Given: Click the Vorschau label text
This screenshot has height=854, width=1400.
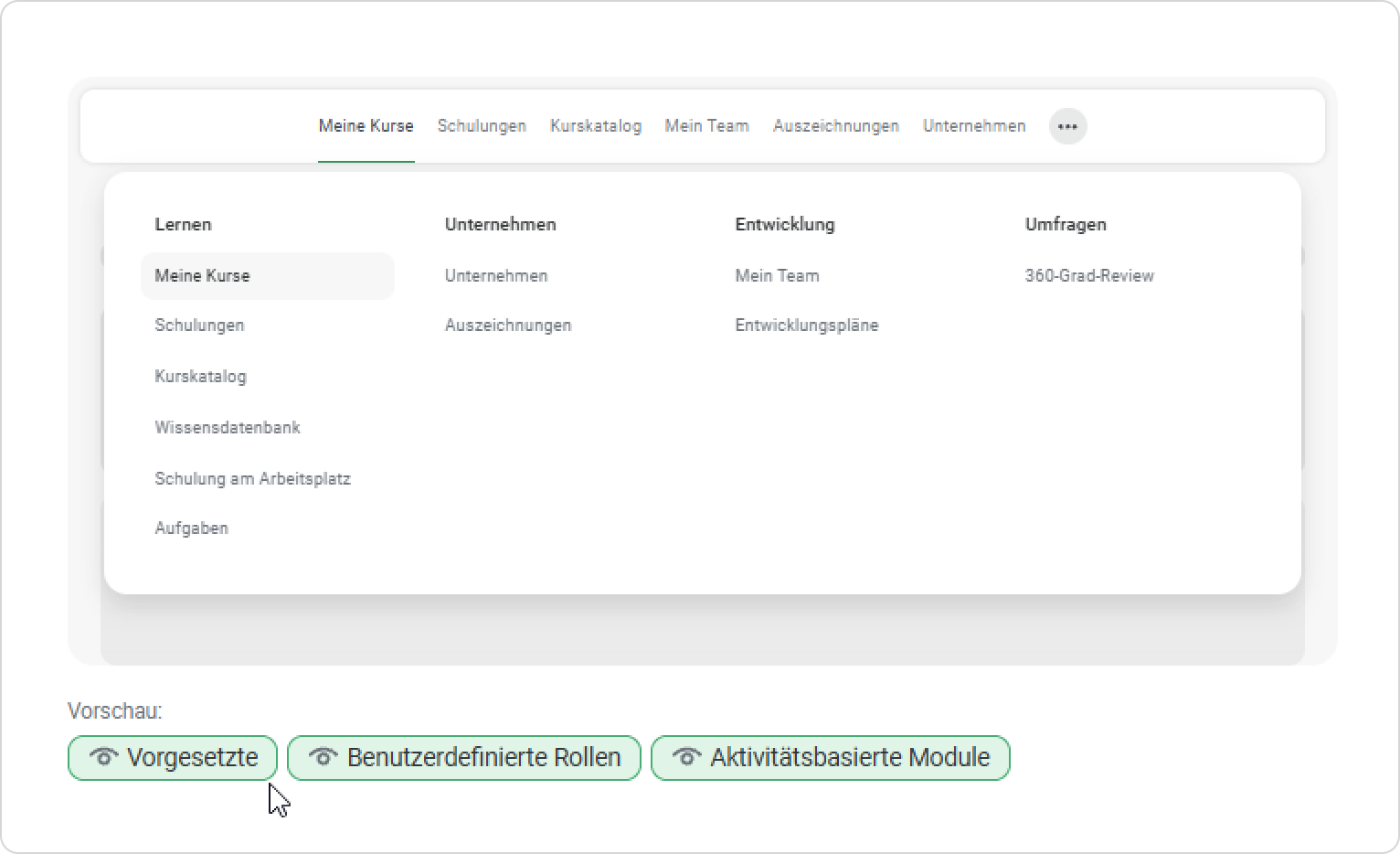Looking at the screenshot, I should 115,711.
